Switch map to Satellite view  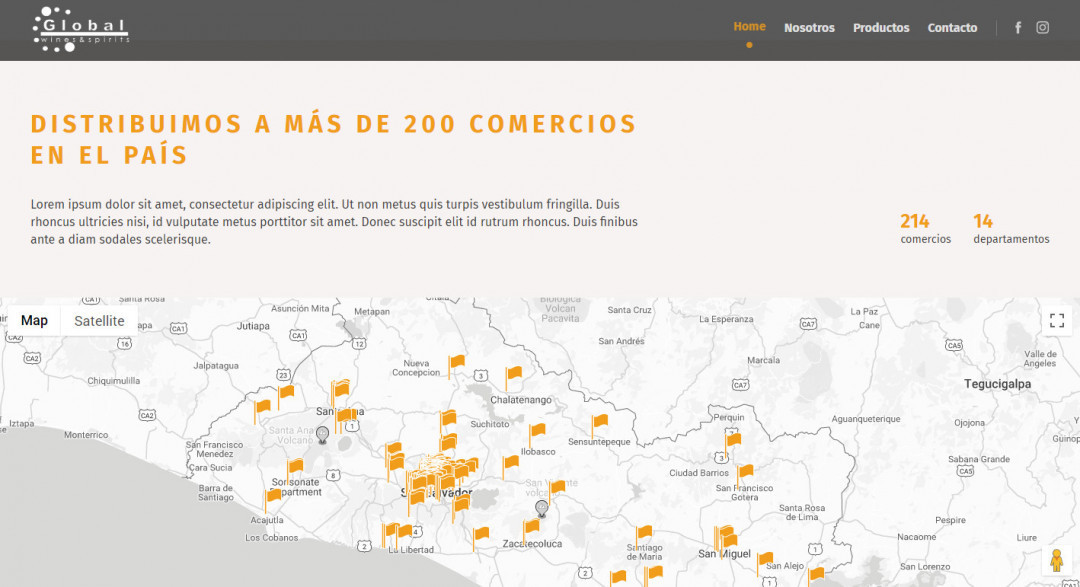click(99, 320)
